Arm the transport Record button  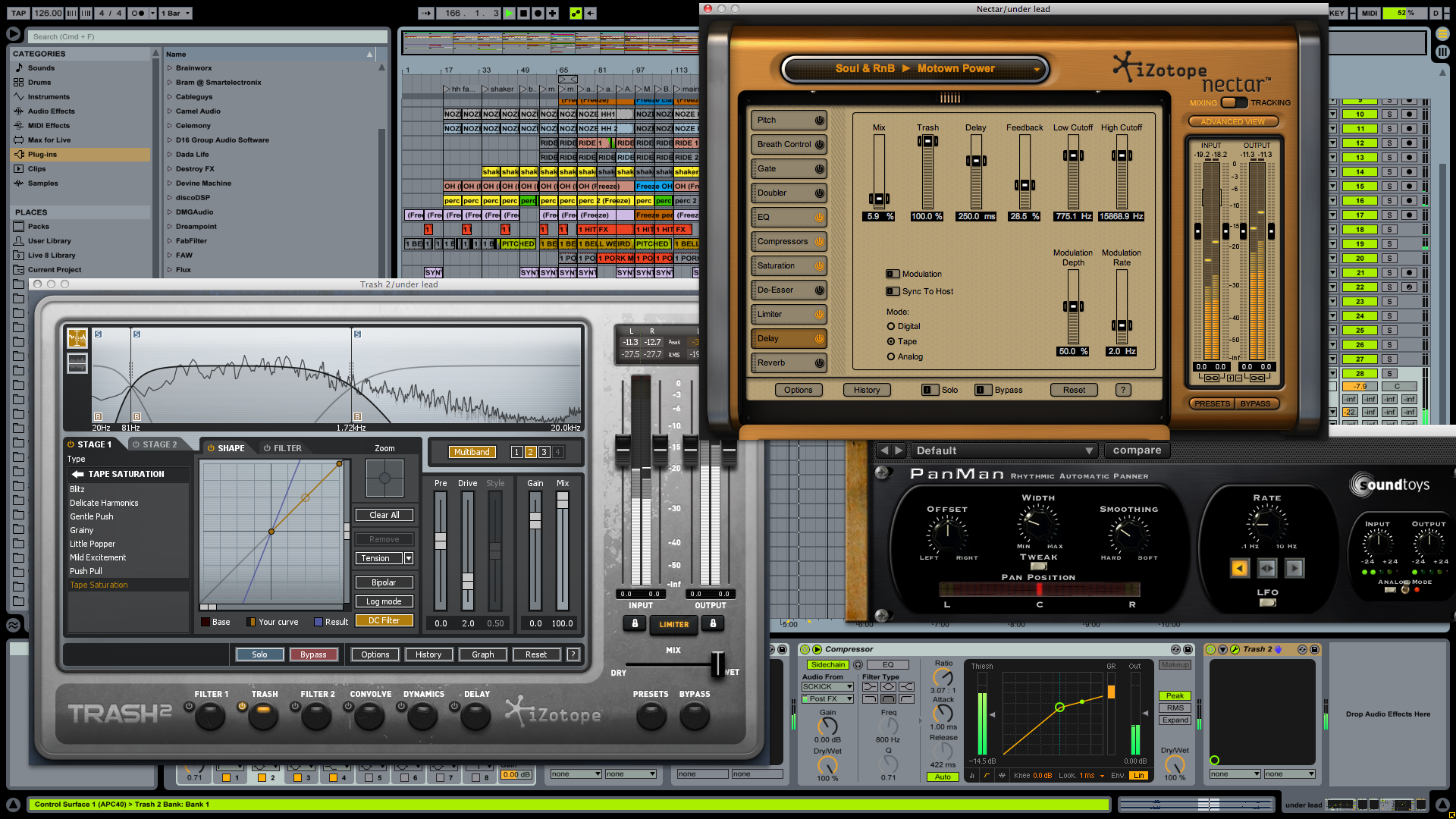538,13
